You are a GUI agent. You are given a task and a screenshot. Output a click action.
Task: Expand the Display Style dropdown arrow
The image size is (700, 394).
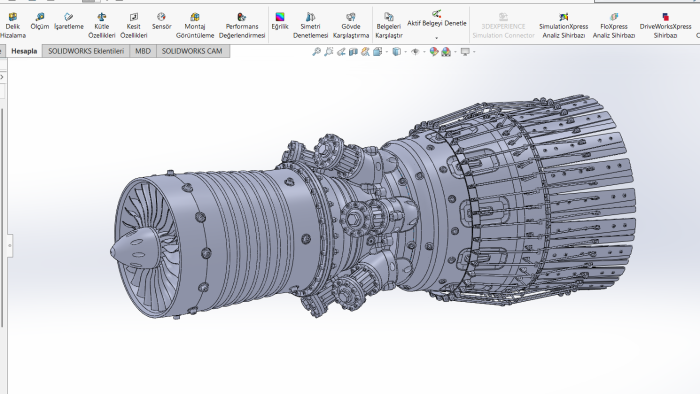405,52
